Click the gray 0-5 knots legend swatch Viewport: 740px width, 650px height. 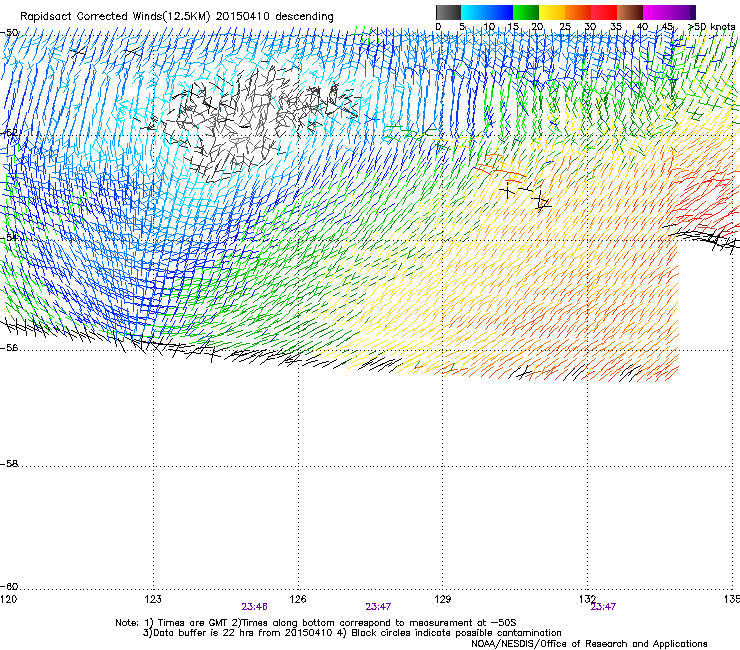[x=448, y=12]
